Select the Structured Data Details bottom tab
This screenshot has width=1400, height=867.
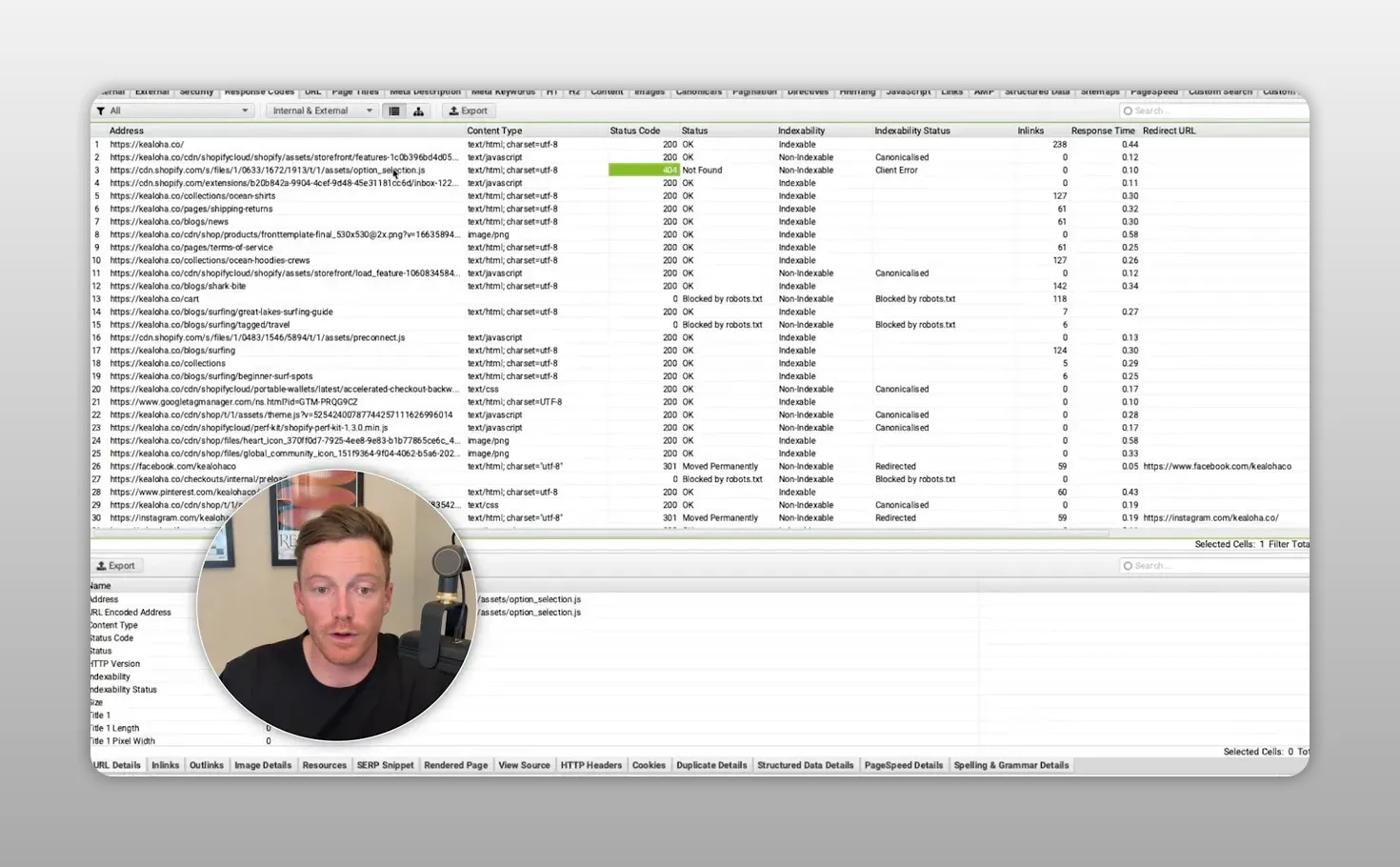coord(806,765)
